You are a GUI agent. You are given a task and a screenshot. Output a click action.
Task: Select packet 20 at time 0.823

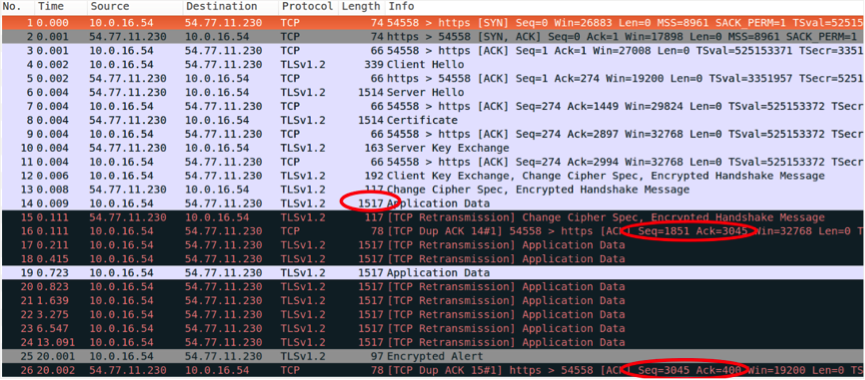tap(432, 287)
